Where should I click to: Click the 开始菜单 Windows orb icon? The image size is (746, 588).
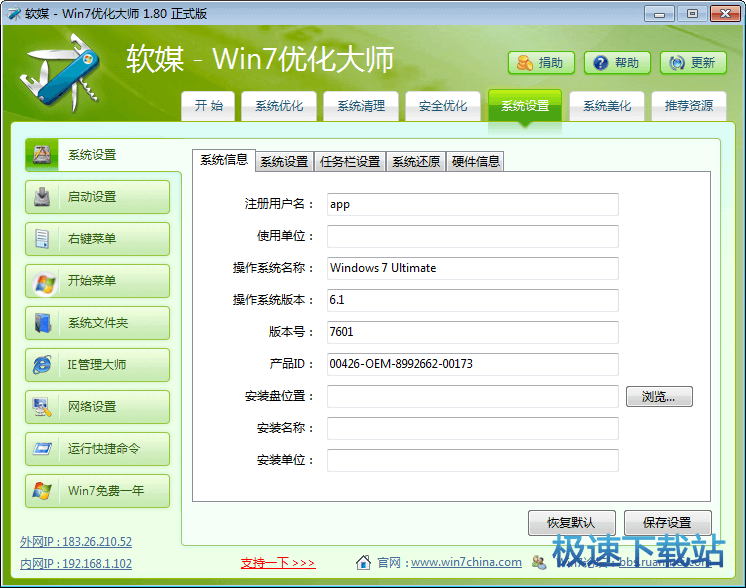(44, 283)
